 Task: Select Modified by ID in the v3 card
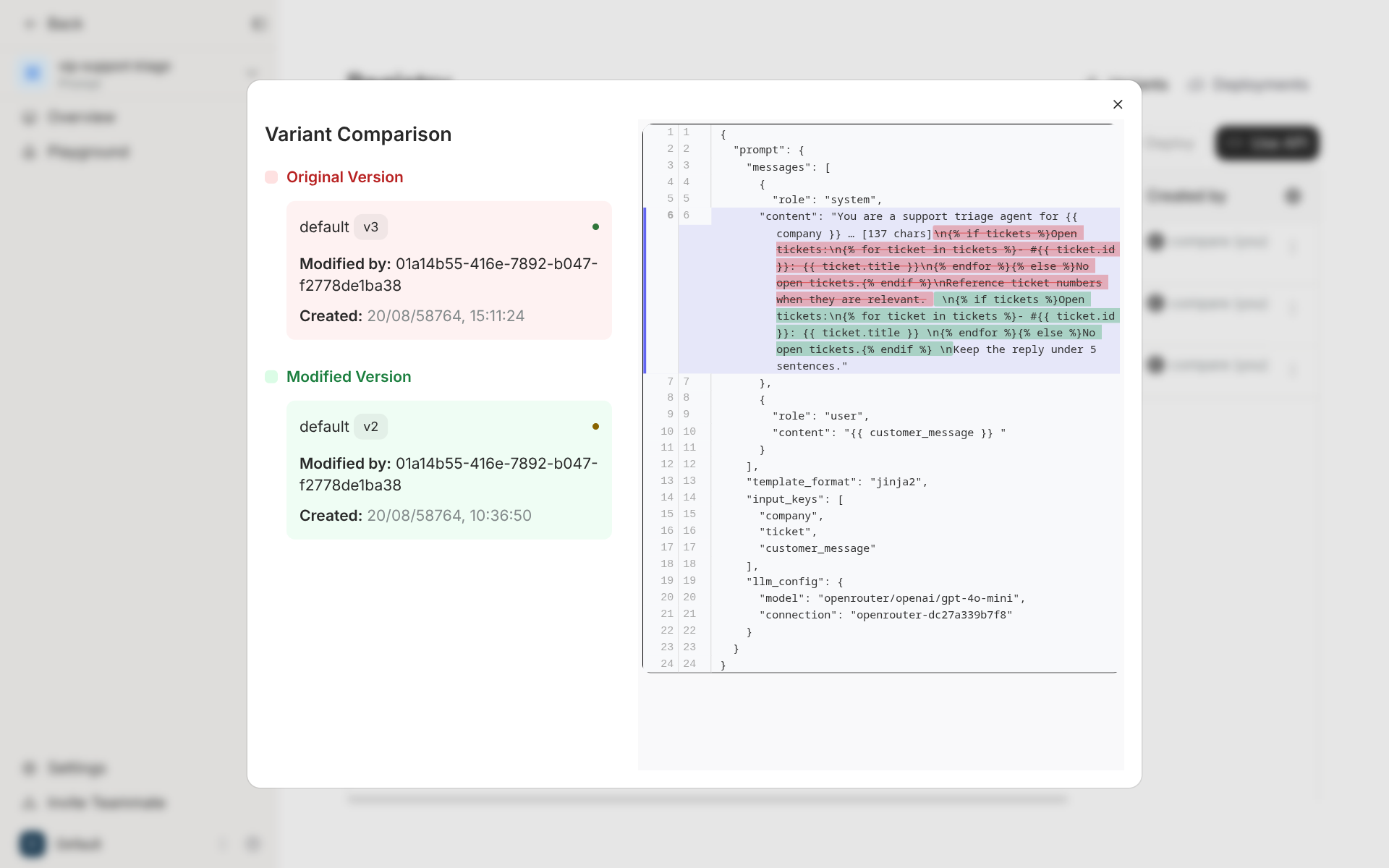[x=449, y=275]
